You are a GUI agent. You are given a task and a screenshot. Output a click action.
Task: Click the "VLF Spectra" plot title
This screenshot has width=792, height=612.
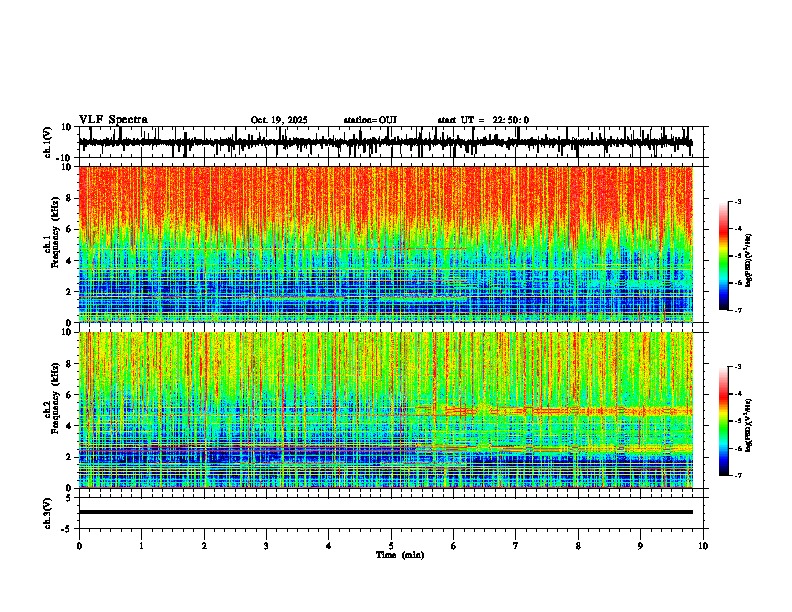pos(113,120)
